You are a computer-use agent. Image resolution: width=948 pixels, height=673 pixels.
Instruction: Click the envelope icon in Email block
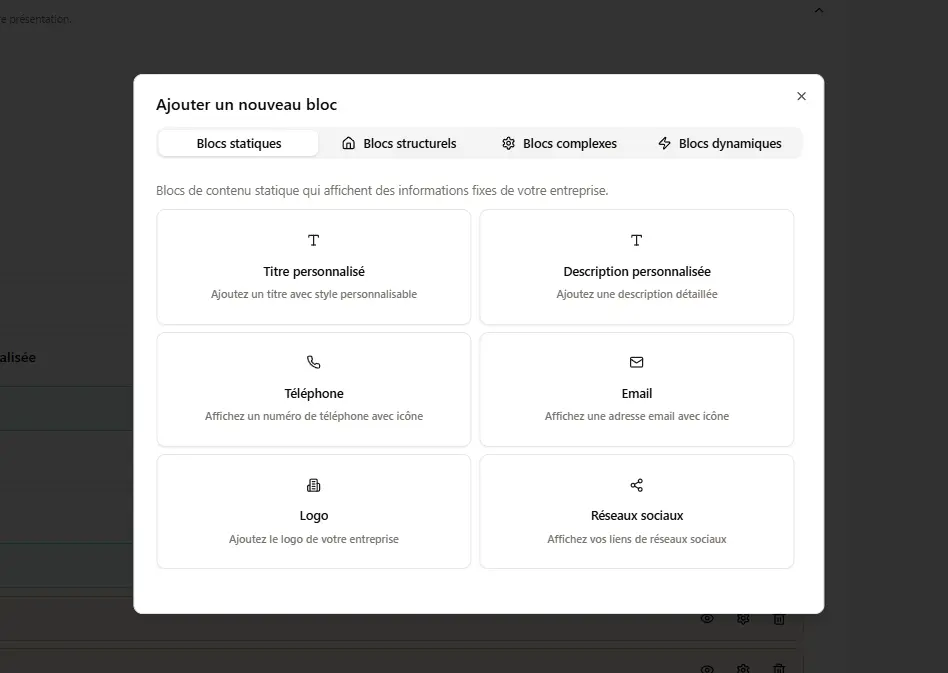(x=636, y=362)
